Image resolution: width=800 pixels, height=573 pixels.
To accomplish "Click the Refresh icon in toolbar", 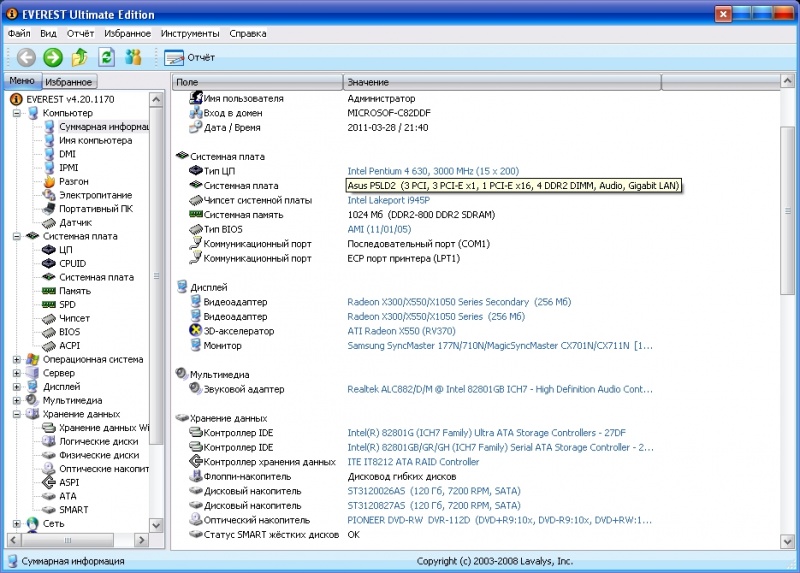I will click(x=106, y=57).
